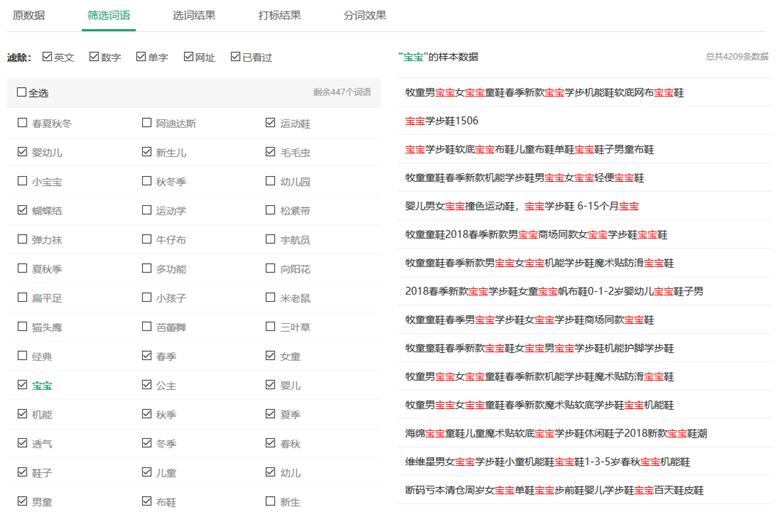776x512 pixels.
Task: Uncheck the 秋季 word checkbox
Action: pyautogui.click(x=146, y=414)
